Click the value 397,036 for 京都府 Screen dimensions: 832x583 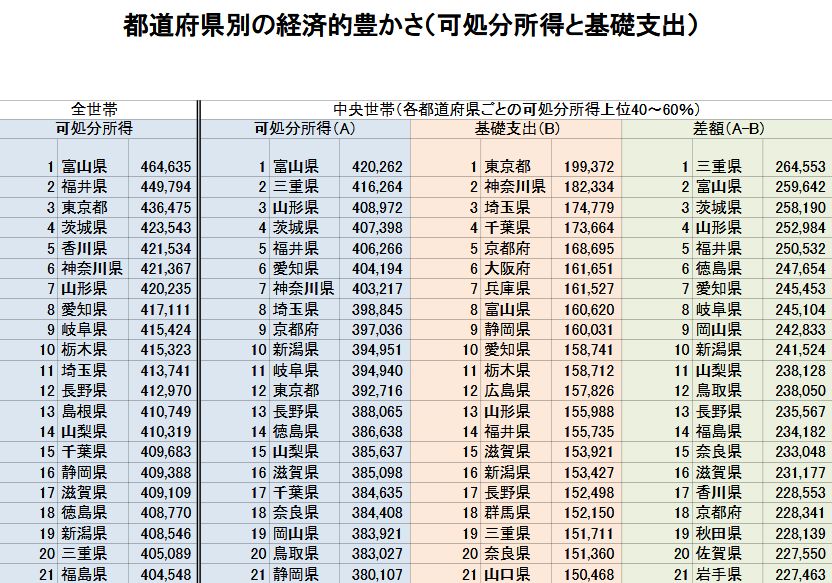point(377,329)
